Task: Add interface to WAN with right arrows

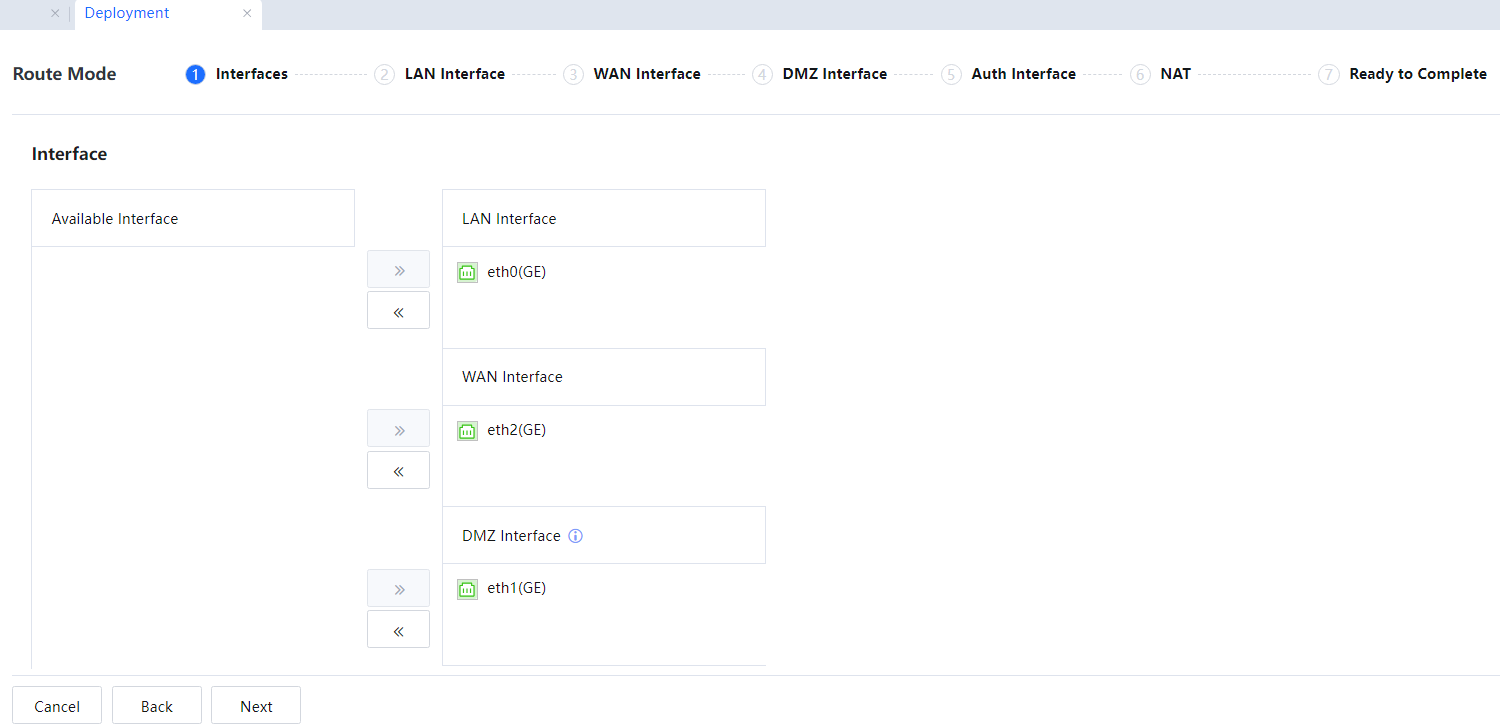Action: pos(398,429)
